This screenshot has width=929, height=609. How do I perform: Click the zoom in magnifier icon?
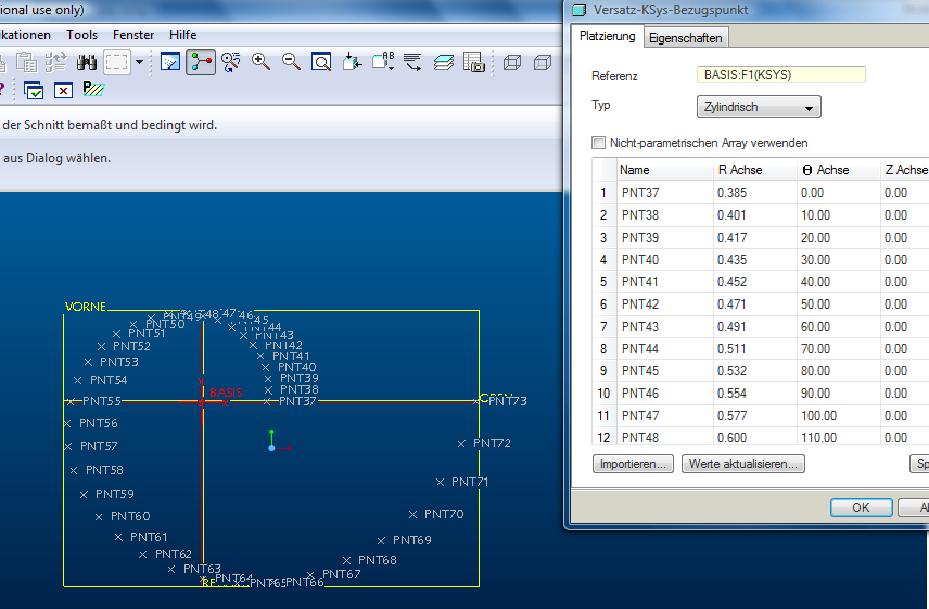click(x=261, y=62)
